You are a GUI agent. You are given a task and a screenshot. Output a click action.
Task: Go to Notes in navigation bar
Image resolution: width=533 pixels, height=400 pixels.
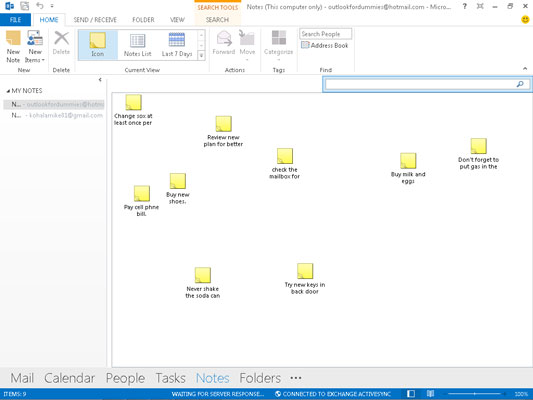tap(213, 378)
